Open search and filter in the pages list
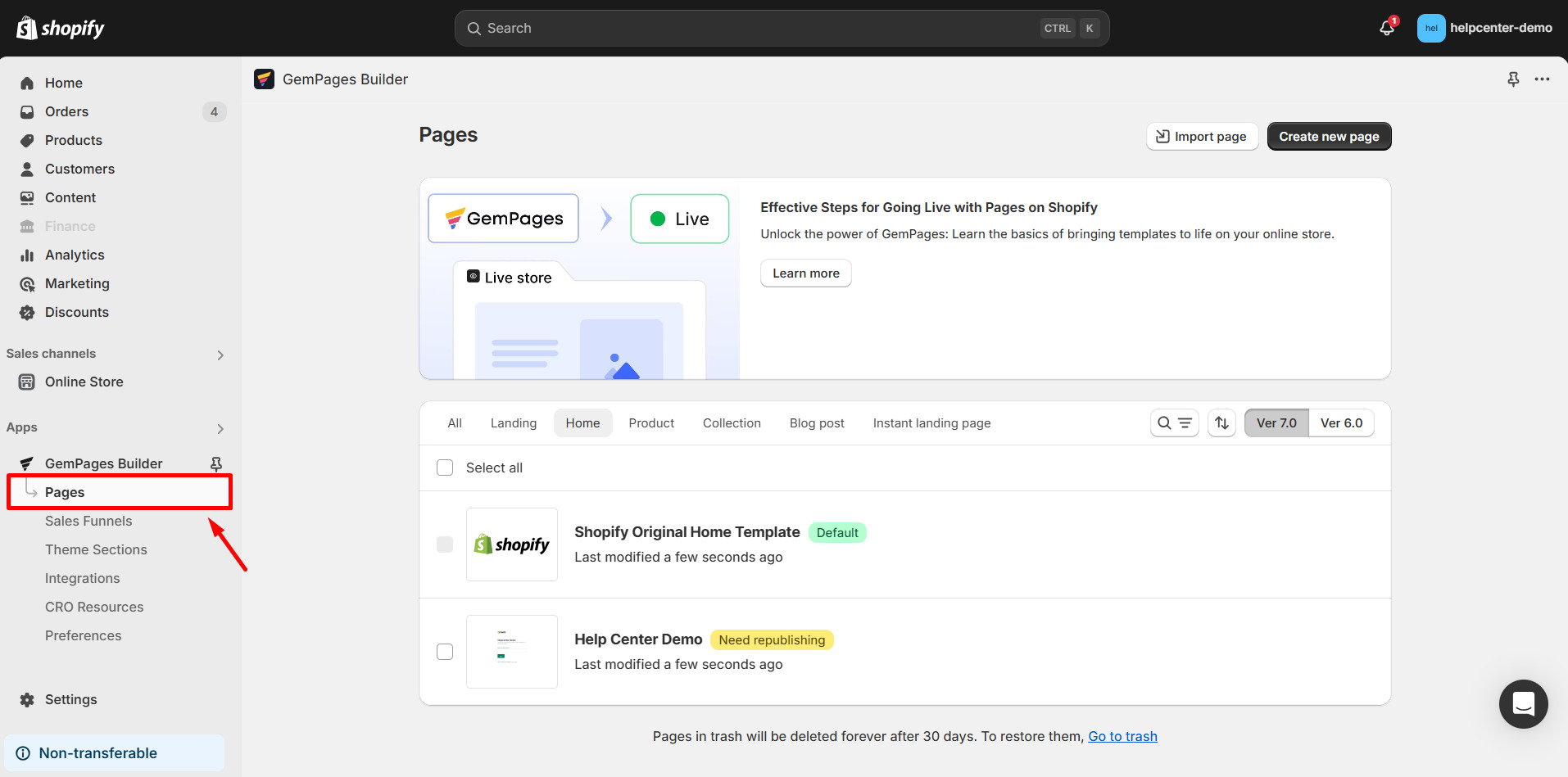The height and width of the screenshot is (777, 1568). (x=1174, y=422)
